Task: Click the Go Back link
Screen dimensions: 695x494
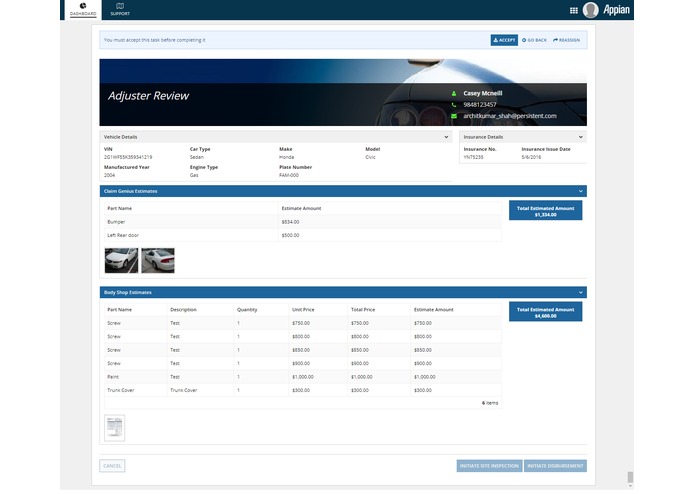Action: click(534, 40)
